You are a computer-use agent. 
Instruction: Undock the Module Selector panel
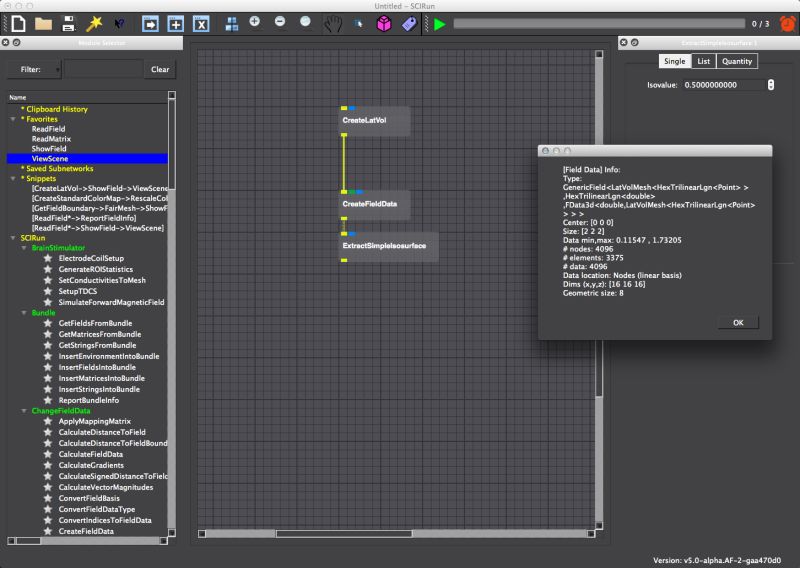(16, 42)
